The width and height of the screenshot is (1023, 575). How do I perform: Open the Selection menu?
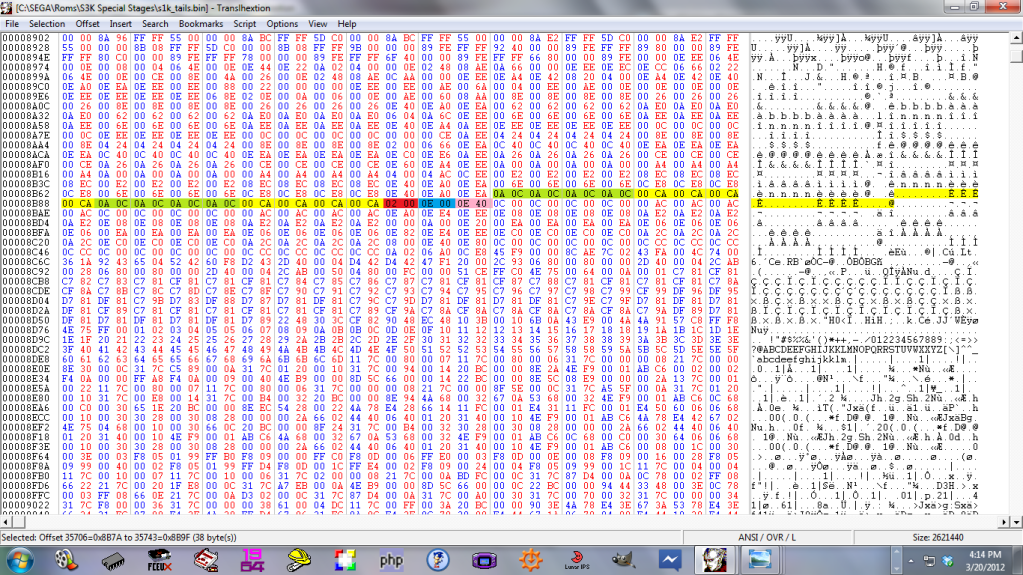coord(47,23)
